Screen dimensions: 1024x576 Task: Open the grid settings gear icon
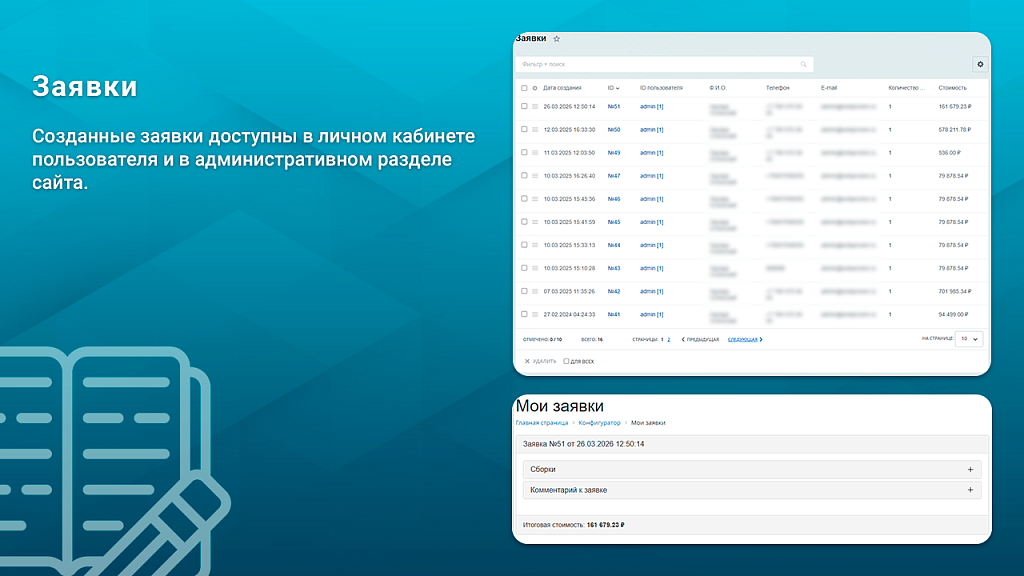coord(980,64)
